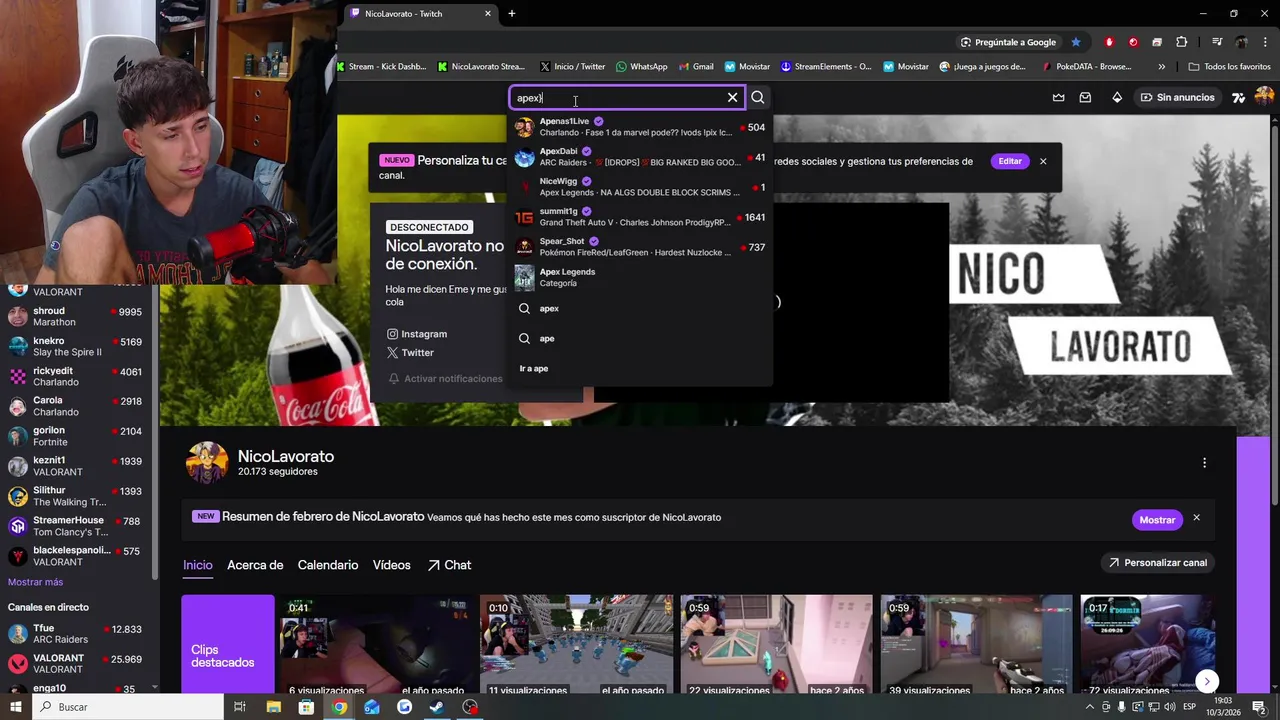Open the Bits diamond icon
This screenshot has height=720, width=1280.
coord(1117,97)
